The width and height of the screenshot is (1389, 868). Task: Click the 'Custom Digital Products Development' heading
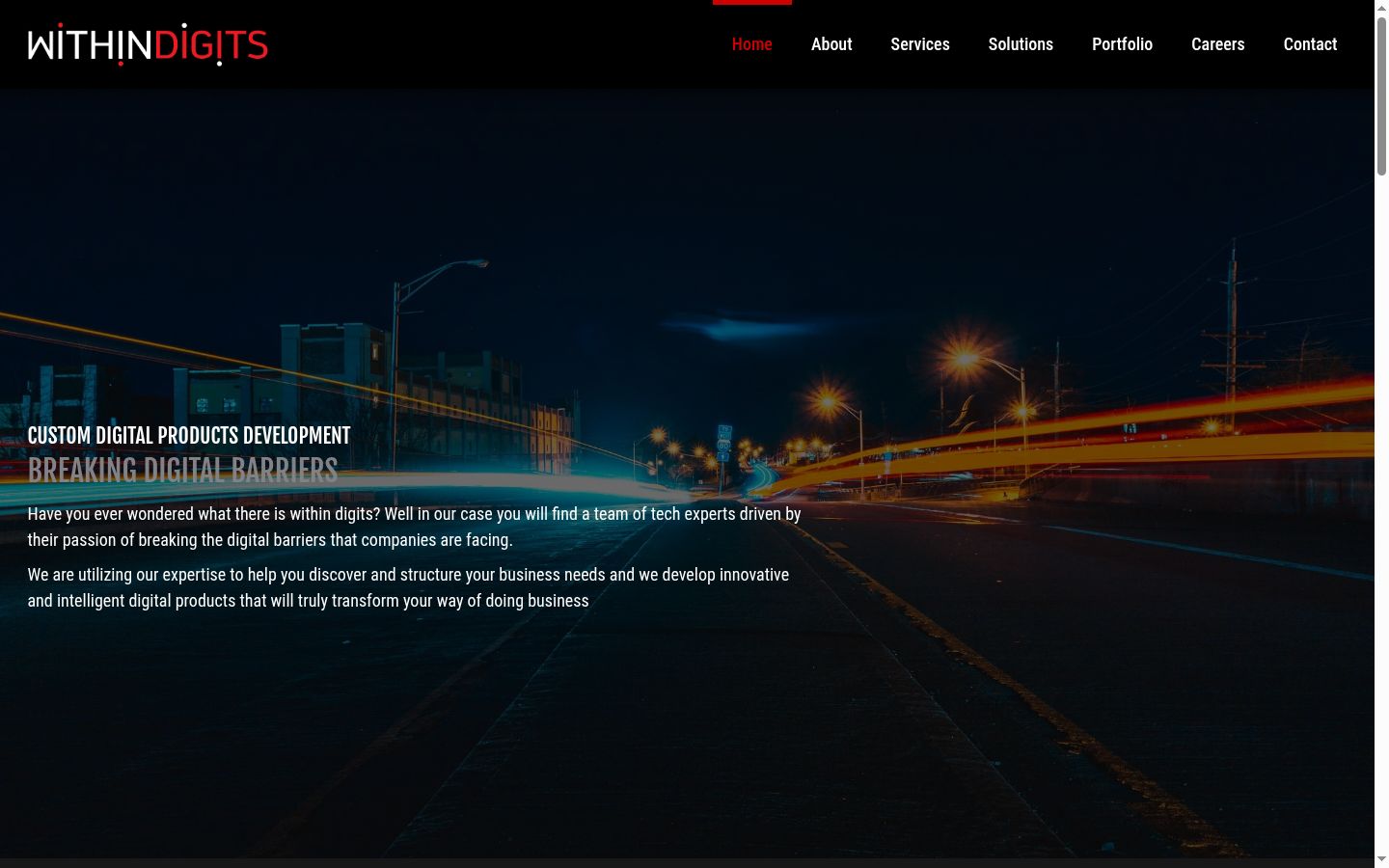tap(189, 436)
